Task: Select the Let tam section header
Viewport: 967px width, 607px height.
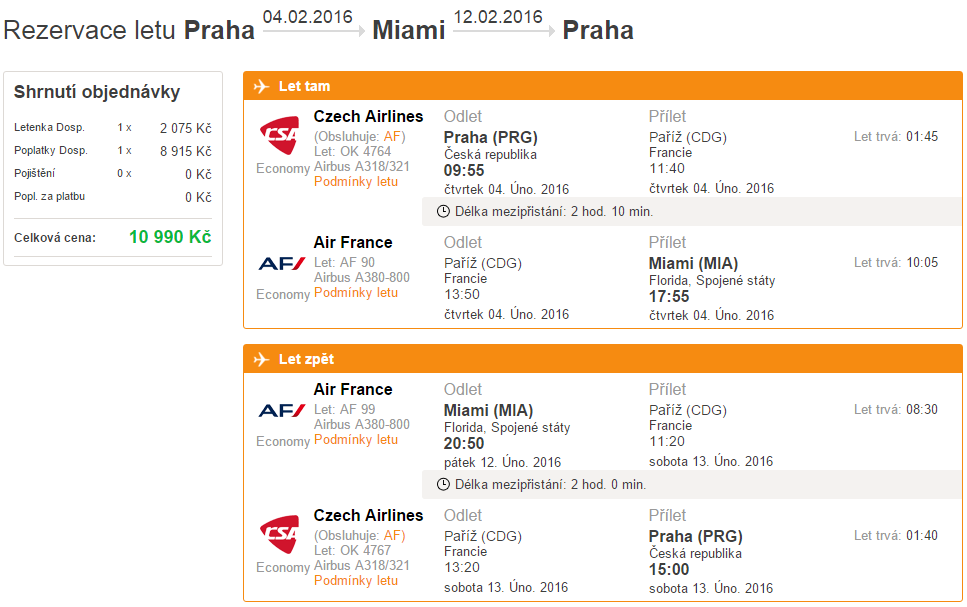Action: point(603,86)
